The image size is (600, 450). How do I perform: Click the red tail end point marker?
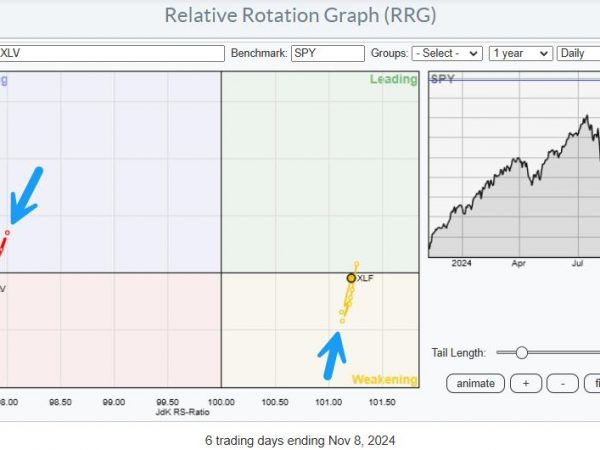7,233
